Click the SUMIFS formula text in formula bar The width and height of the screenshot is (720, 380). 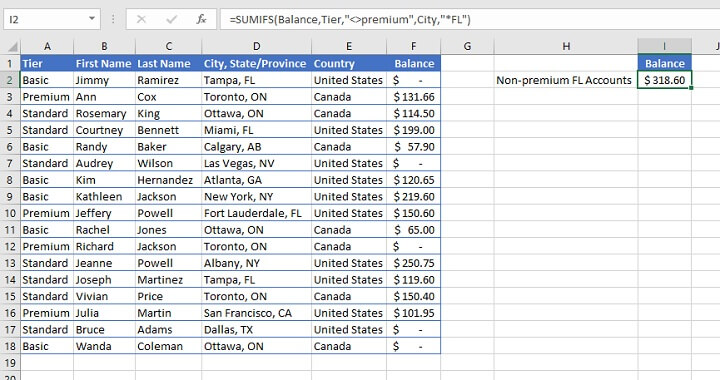pos(350,20)
